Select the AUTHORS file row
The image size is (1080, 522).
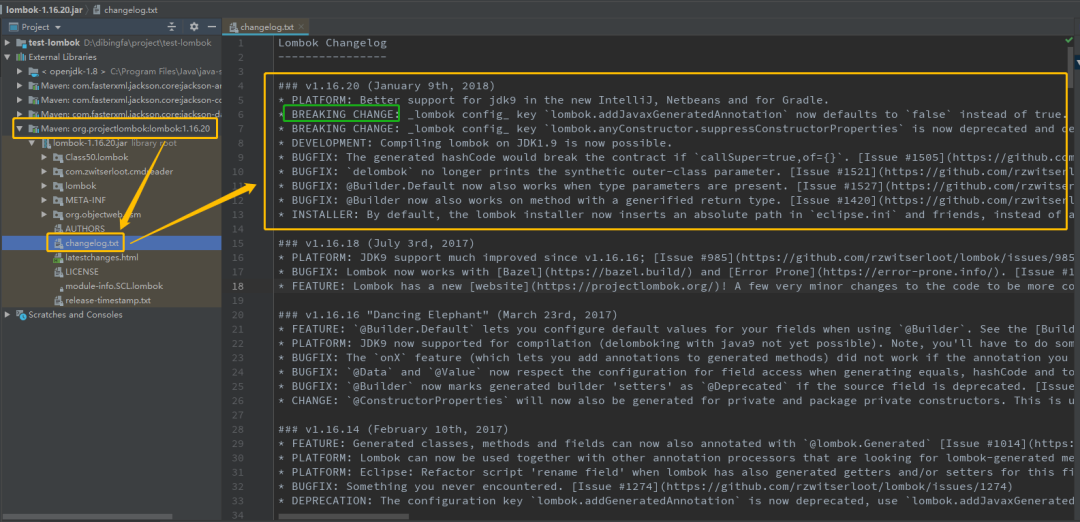(x=111, y=229)
